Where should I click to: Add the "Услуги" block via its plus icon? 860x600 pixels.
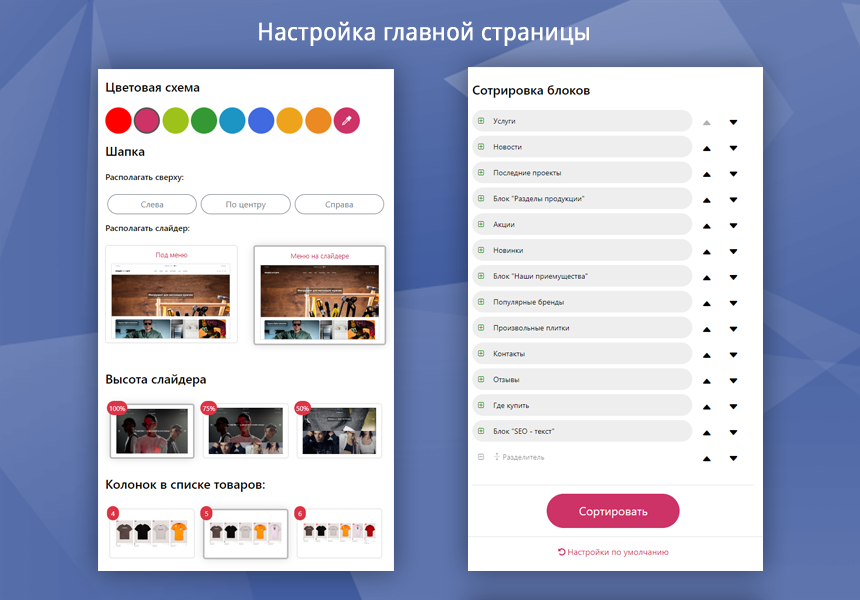(481, 120)
